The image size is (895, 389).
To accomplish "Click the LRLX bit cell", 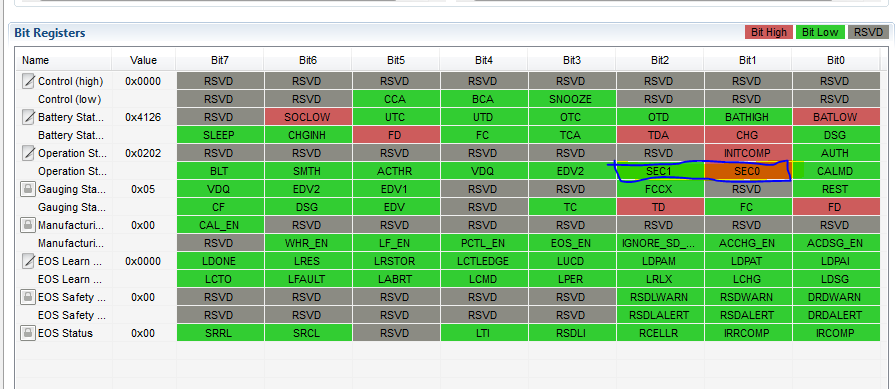I will [659, 279].
